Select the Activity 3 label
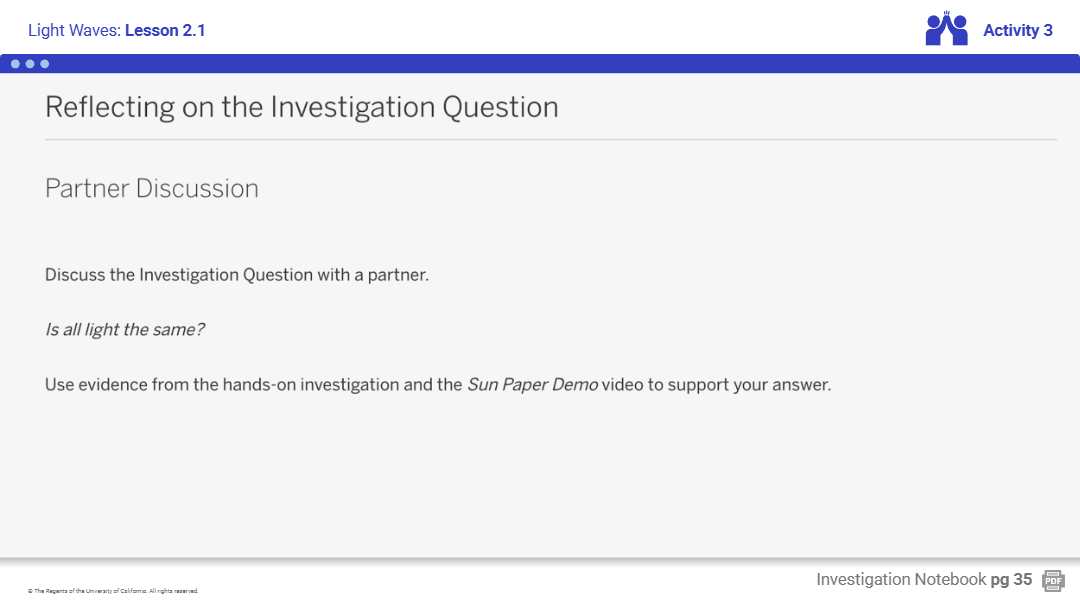 coord(1017,30)
